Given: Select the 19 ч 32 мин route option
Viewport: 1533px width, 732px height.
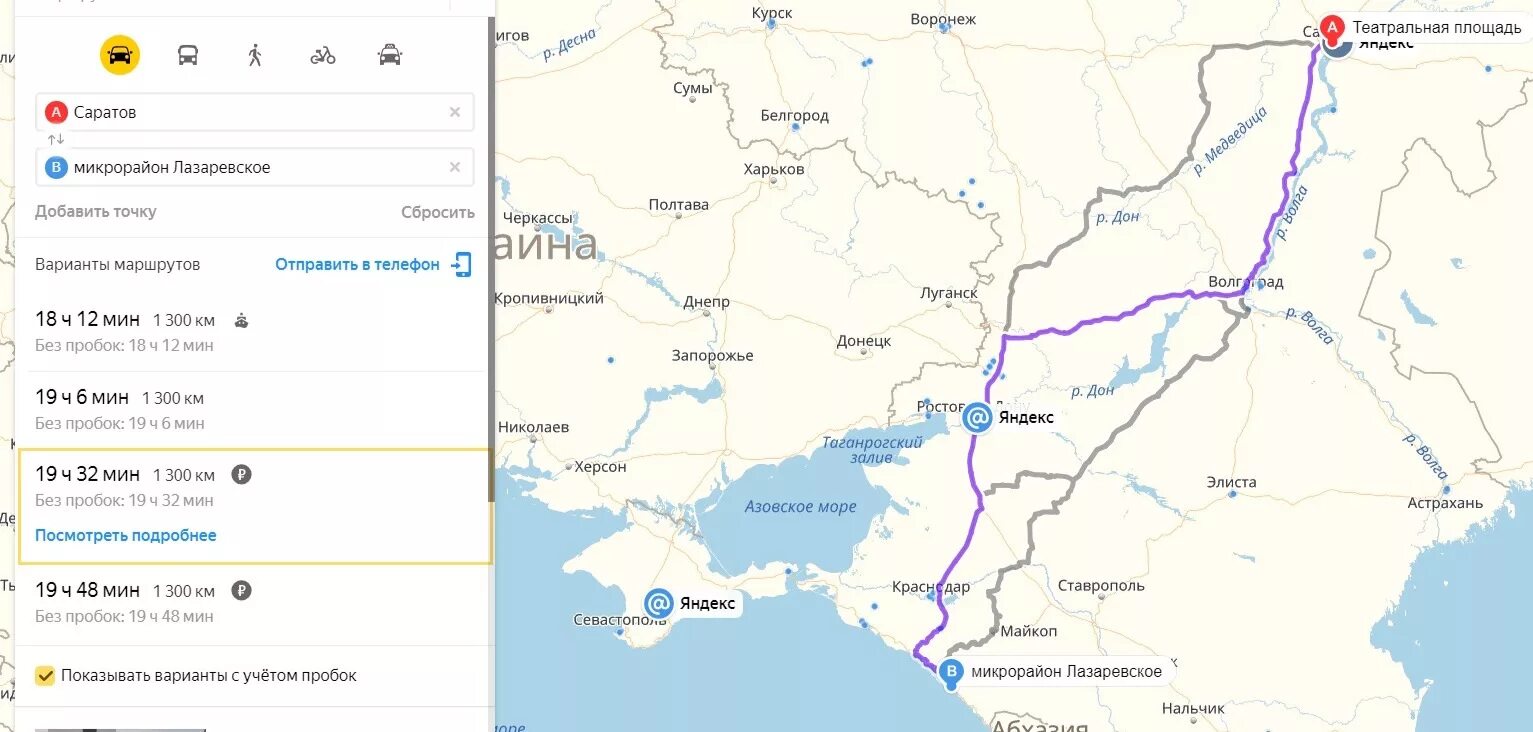Looking at the screenshot, I should (255, 506).
